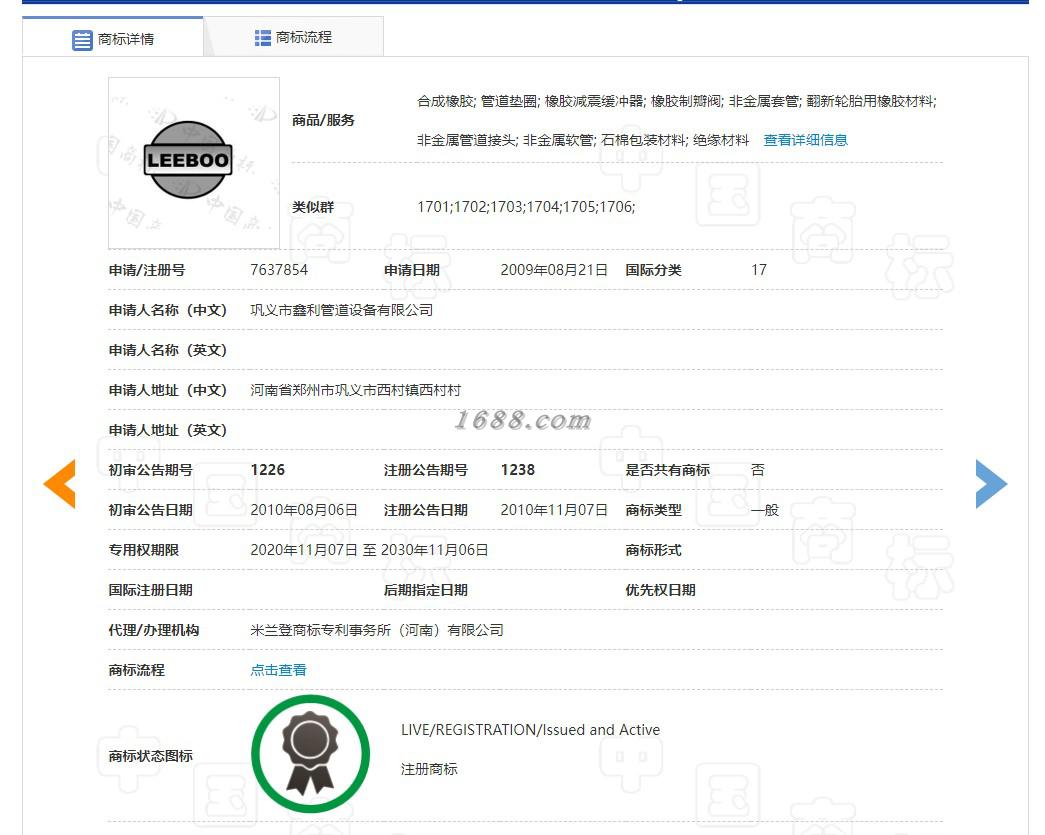Select agency name 米兰登商标专利事务所（河南）有限公司
Viewport: 1045px width, 835px height.
pos(377,630)
